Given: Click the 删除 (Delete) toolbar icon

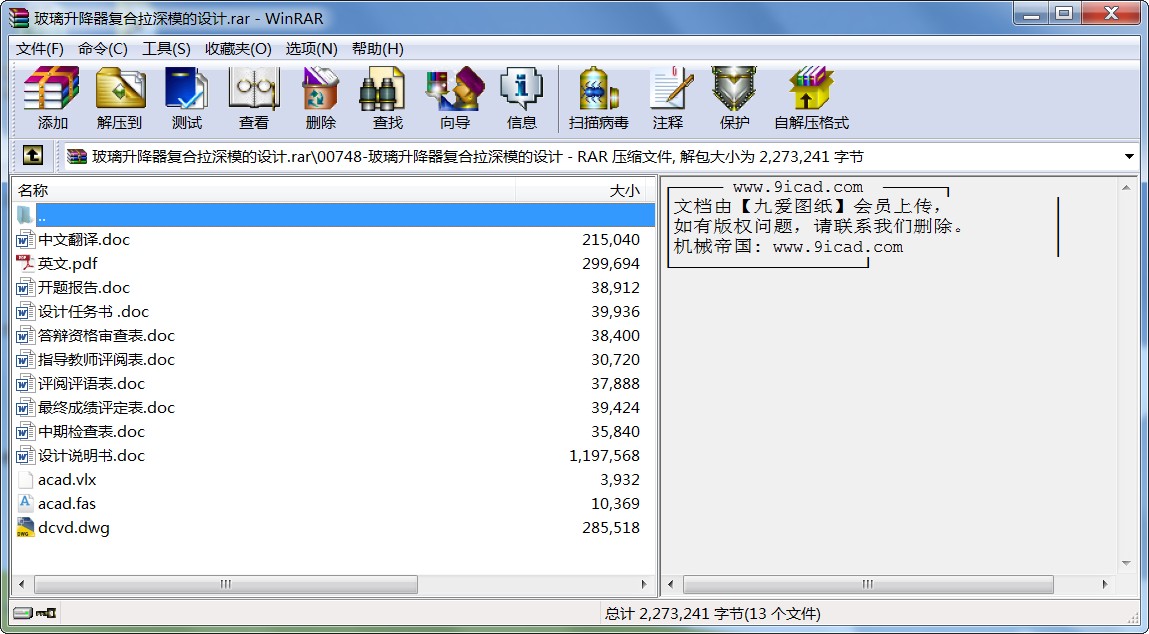Looking at the screenshot, I should click(x=320, y=98).
